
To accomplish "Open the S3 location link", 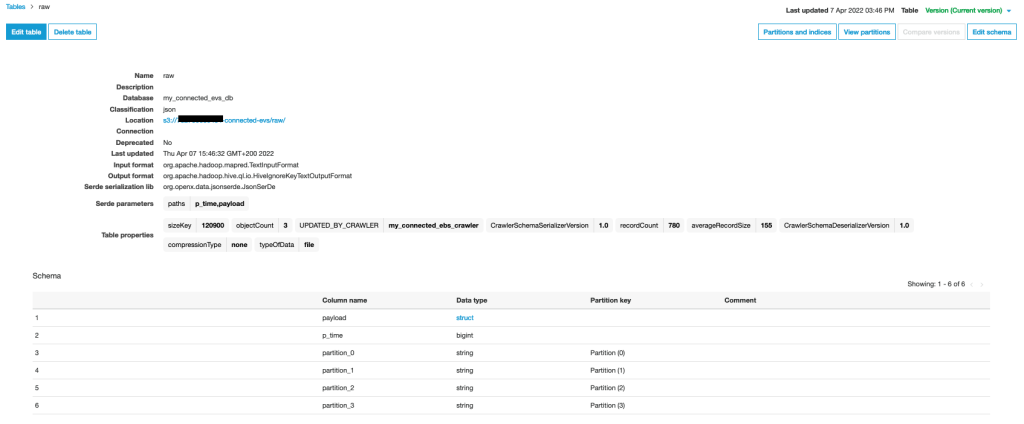I will (x=224, y=120).
